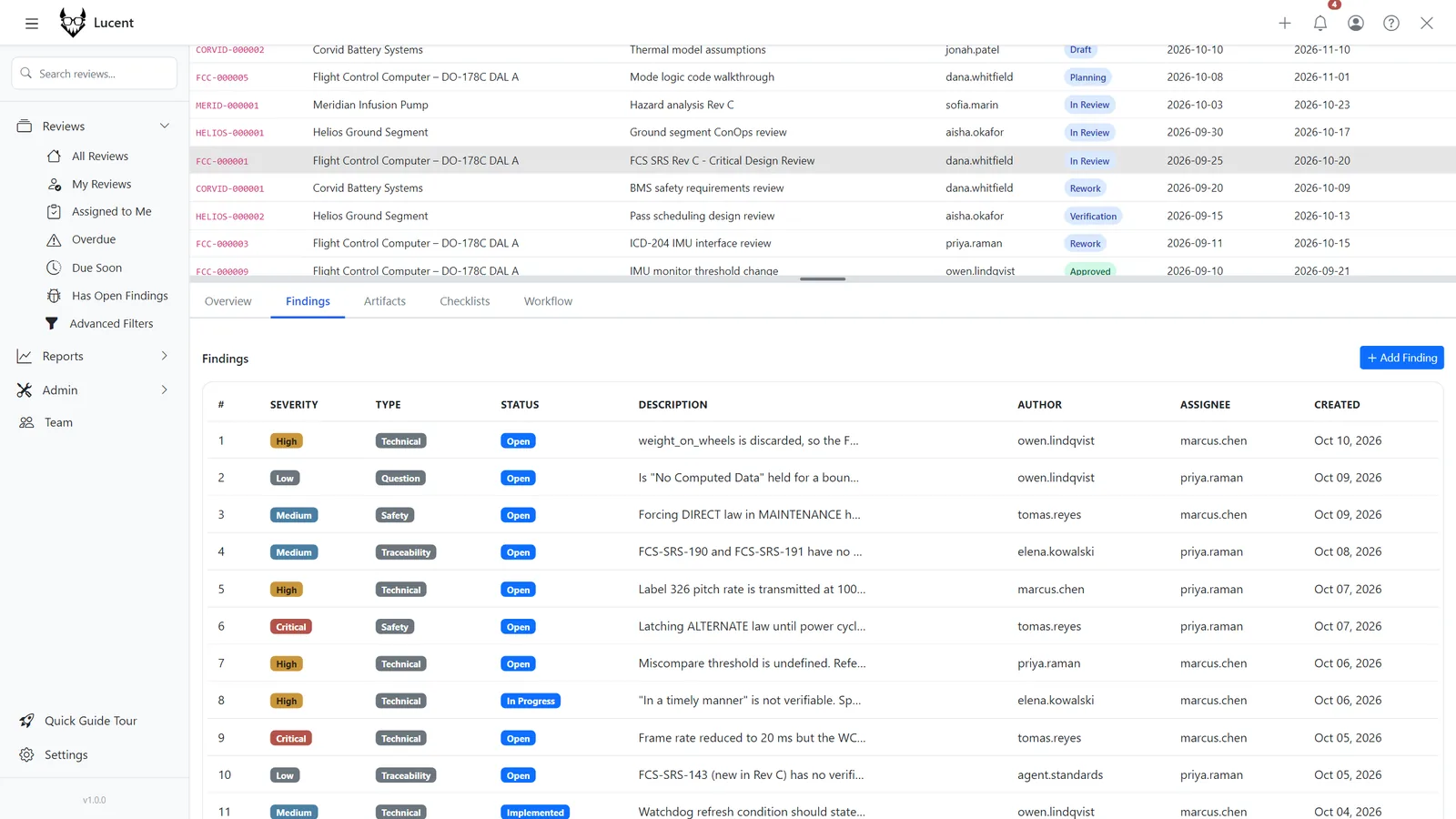Click the Quick Guide Tour rocket icon
The width and height of the screenshot is (1456, 819).
coord(27,721)
